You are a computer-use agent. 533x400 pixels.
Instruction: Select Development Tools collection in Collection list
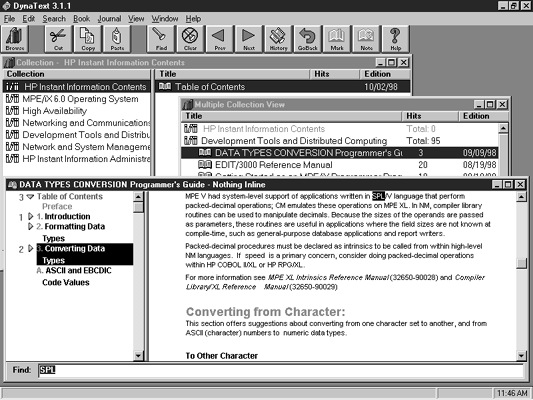76,135
